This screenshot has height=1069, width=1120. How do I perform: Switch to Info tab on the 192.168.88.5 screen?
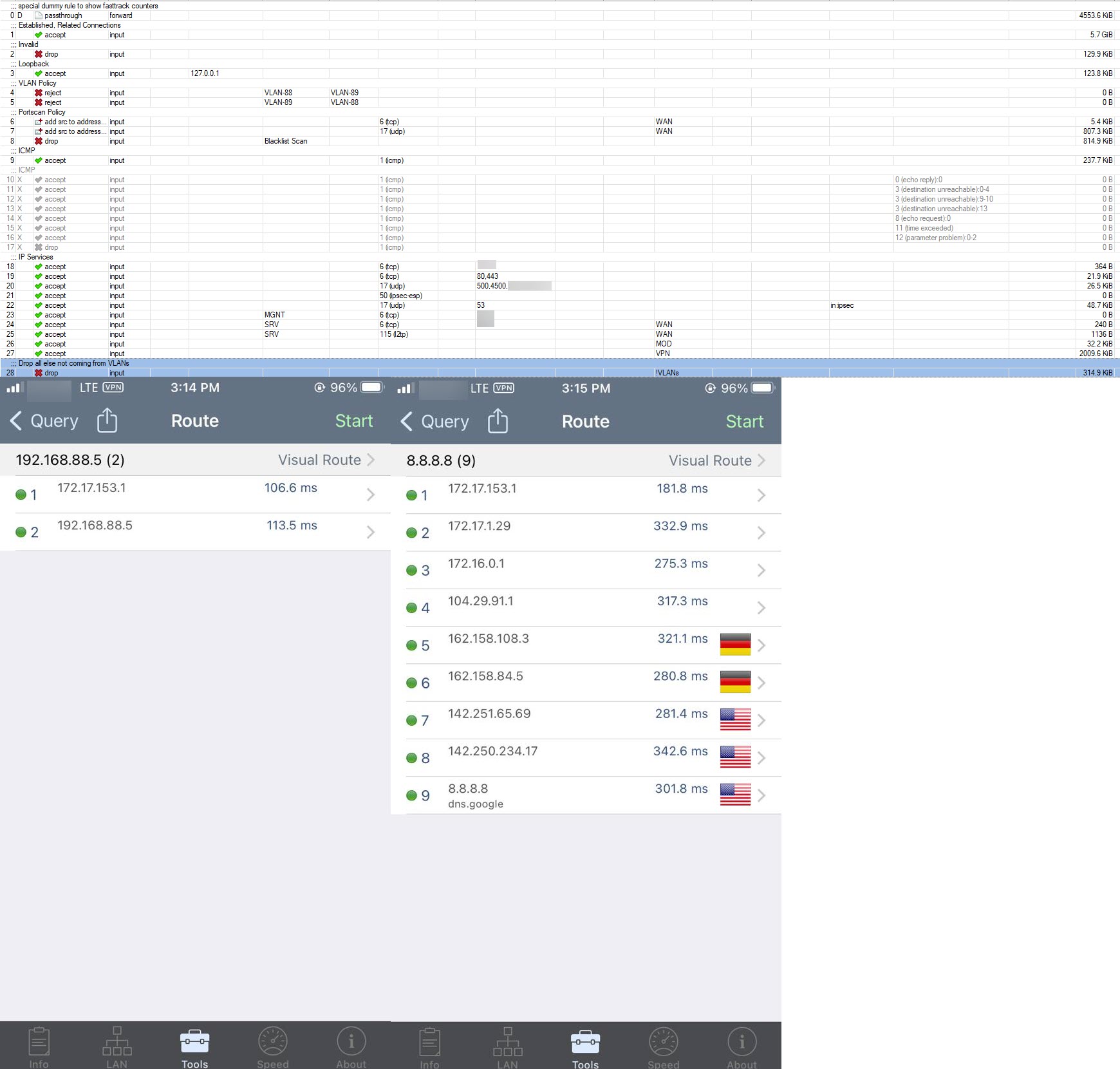click(x=39, y=1048)
